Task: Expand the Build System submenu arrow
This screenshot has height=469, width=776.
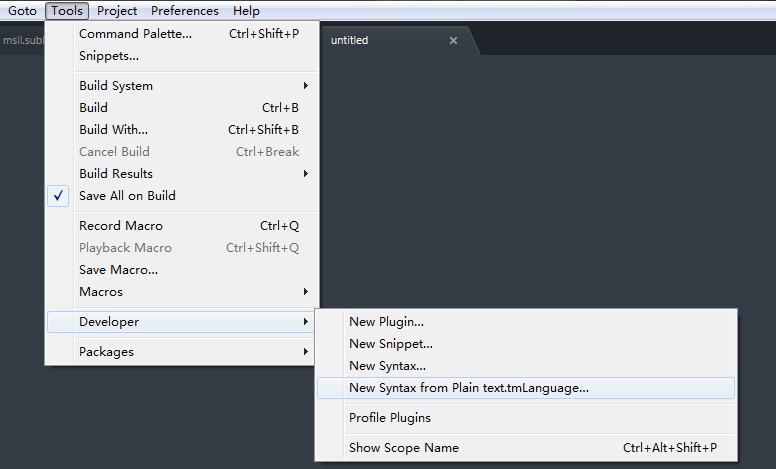Action: 306,86
